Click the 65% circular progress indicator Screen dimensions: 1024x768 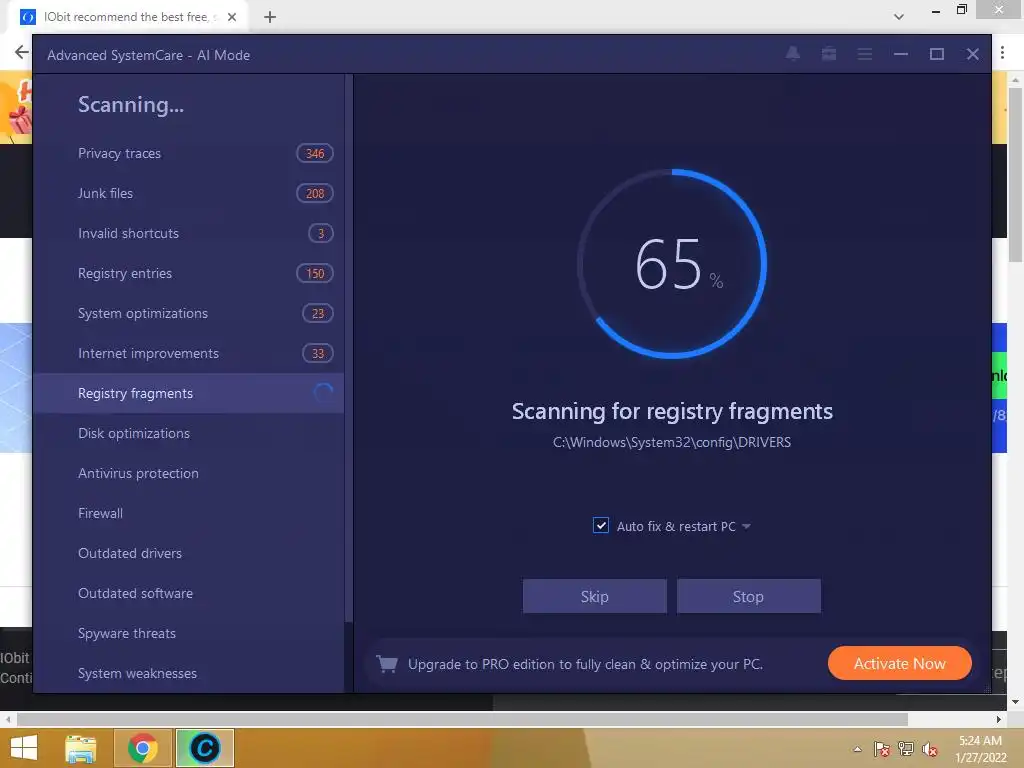click(x=672, y=264)
